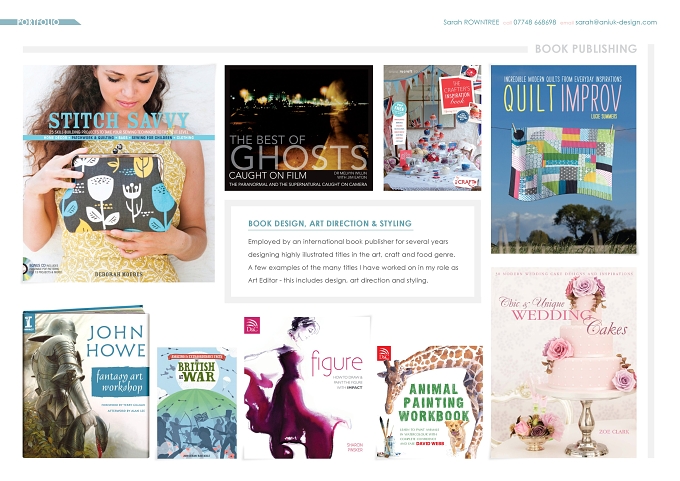
Task: Open the Chic & Unique Wedding Cakes cover
Action: (x=564, y=363)
